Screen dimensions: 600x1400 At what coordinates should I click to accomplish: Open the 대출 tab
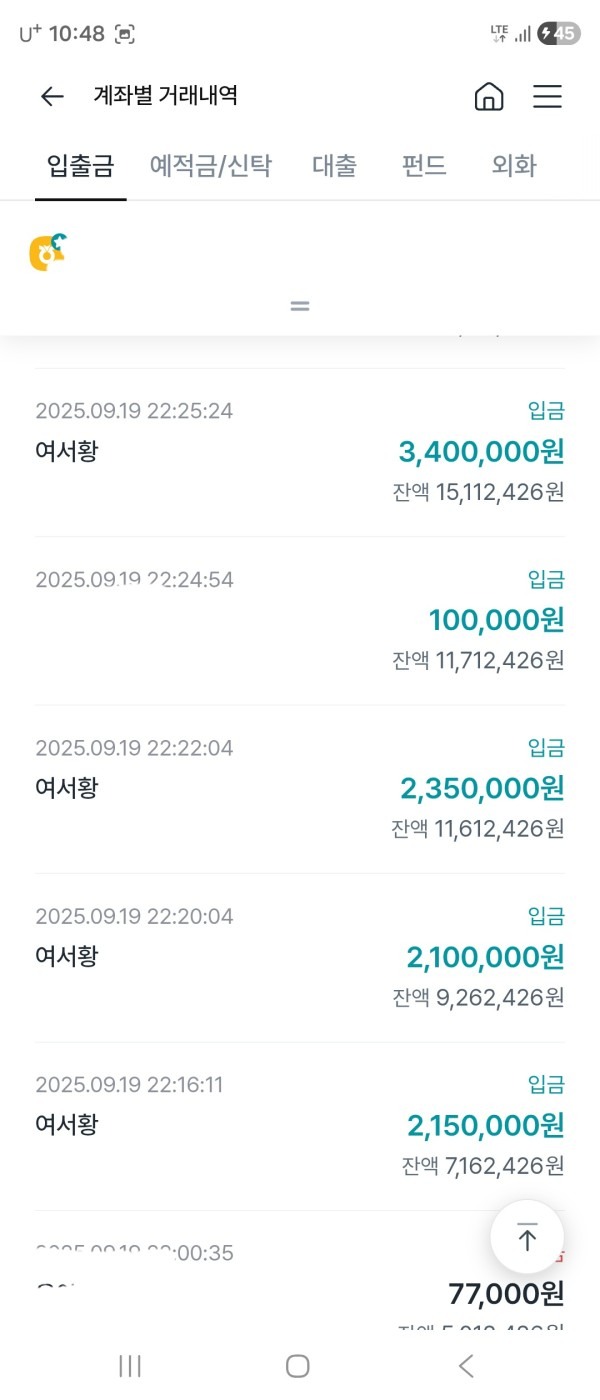(x=334, y=166)
